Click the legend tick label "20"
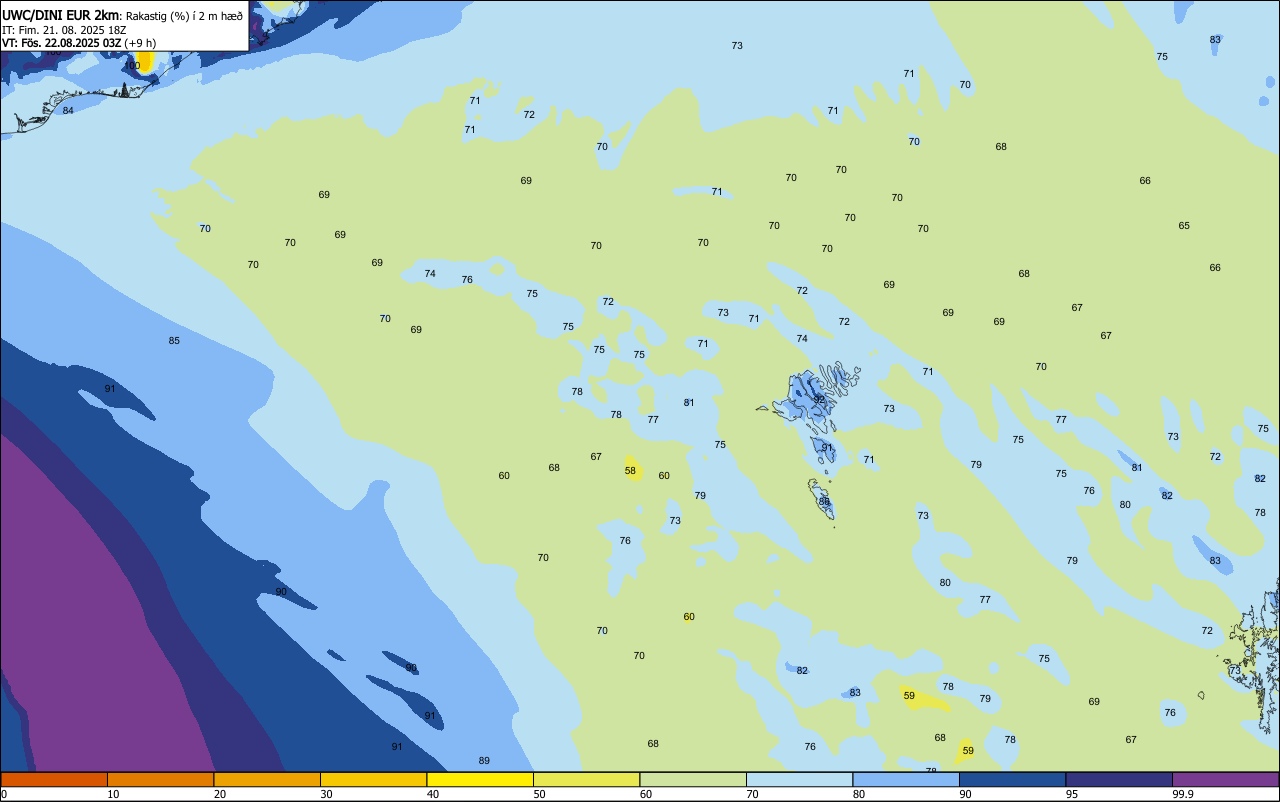 click(x=220, y=794)
